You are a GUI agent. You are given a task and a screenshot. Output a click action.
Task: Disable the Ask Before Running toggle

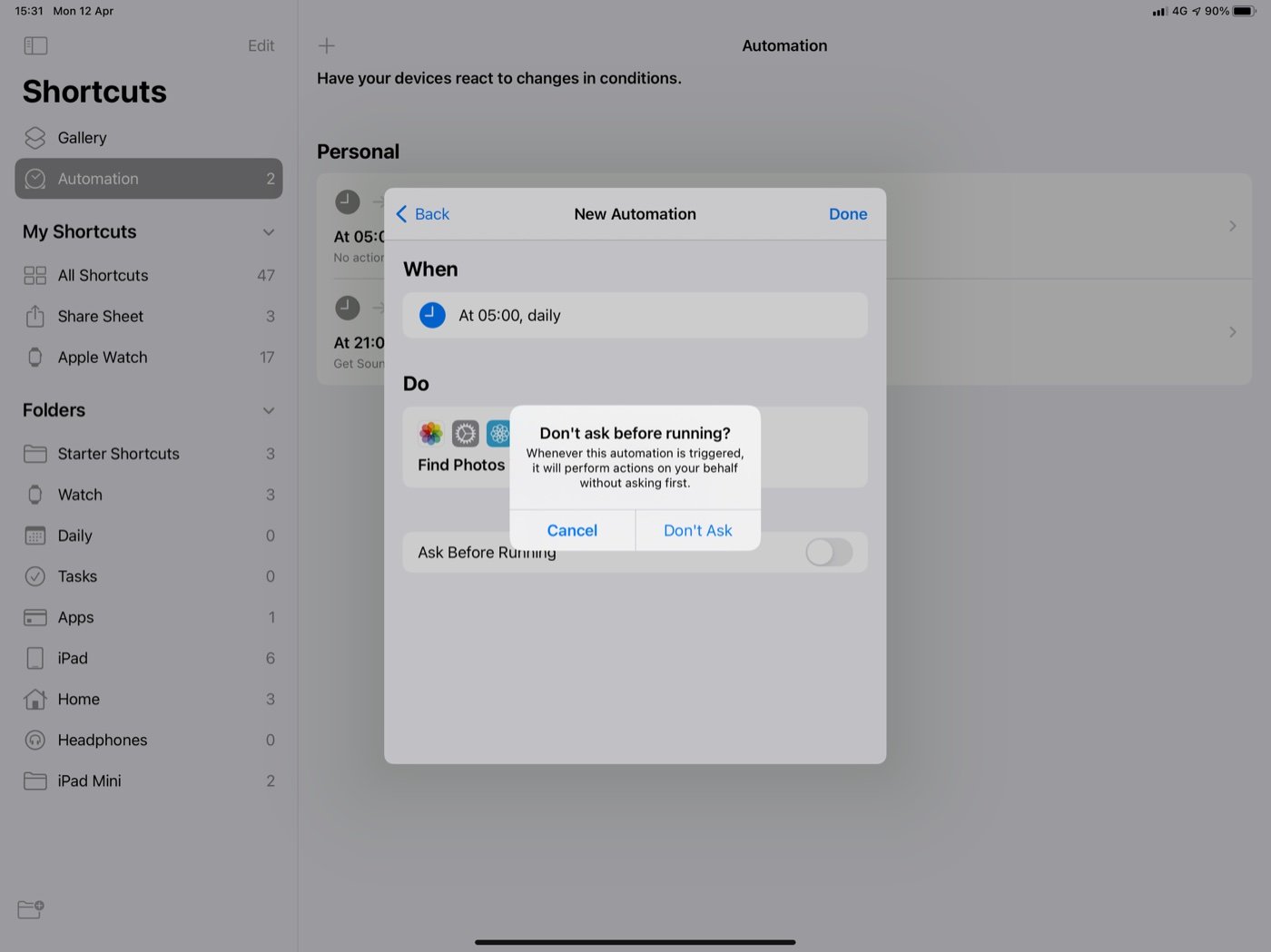827,552
